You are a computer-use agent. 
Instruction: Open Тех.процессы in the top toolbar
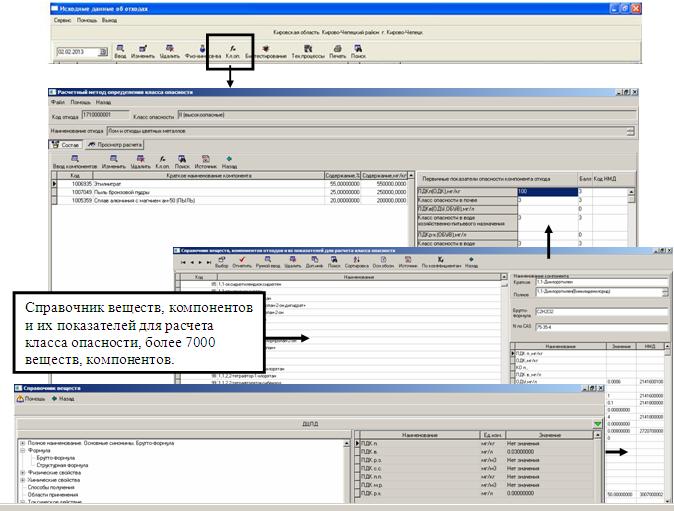tap(308, 51)
